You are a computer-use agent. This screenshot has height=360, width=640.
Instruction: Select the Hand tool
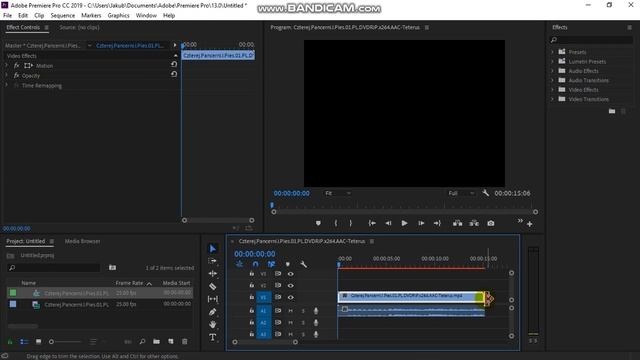[213, 324]
